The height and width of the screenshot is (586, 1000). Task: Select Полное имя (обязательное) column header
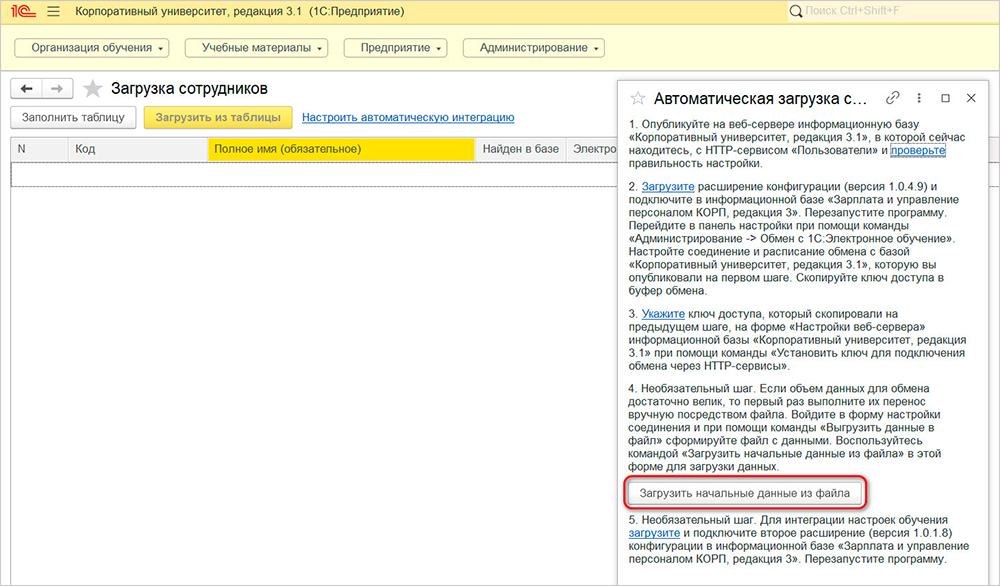(x=341, y=149)
